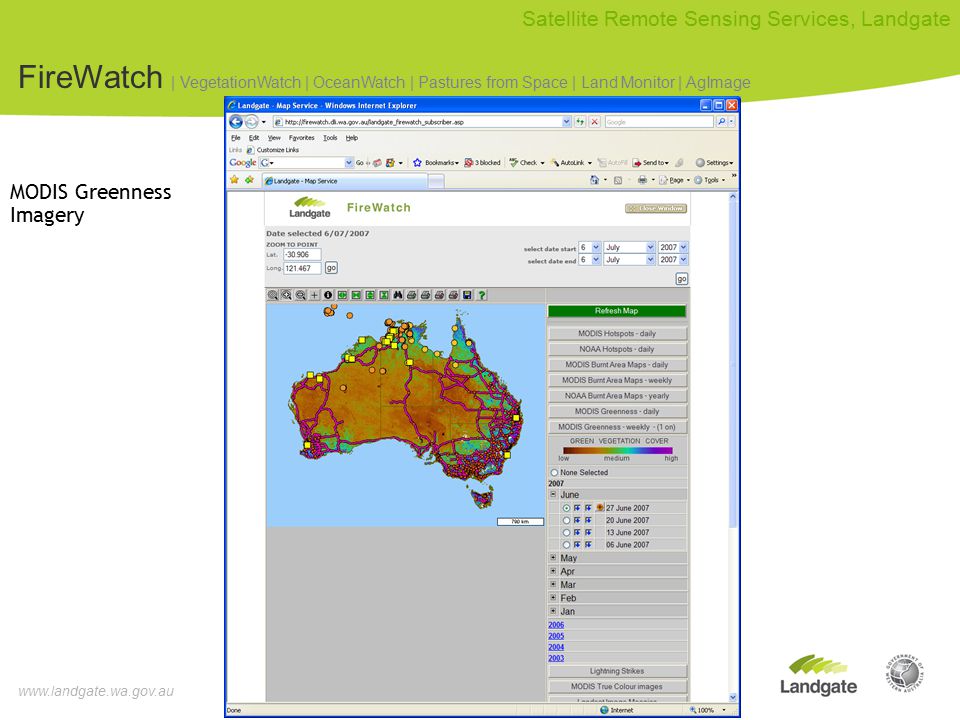This screenshot has width=960, height=720.
Task: Click the Close Window button
Action: [x=656, y=208]
